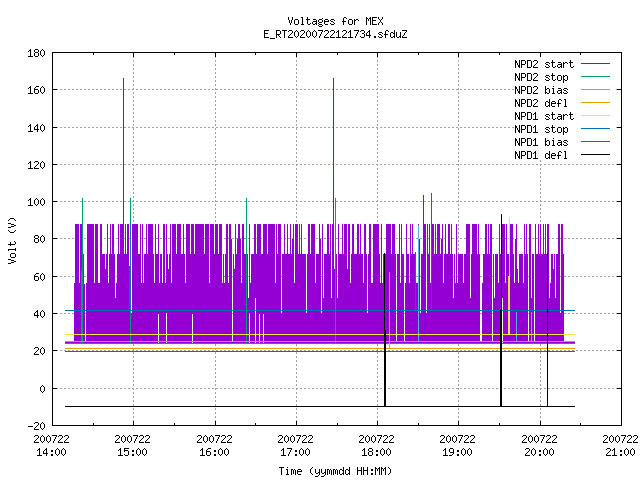The image size is (640, 480).
Task: Click the 'NPD2 defl' legend label
Action: tap(541, 103)
